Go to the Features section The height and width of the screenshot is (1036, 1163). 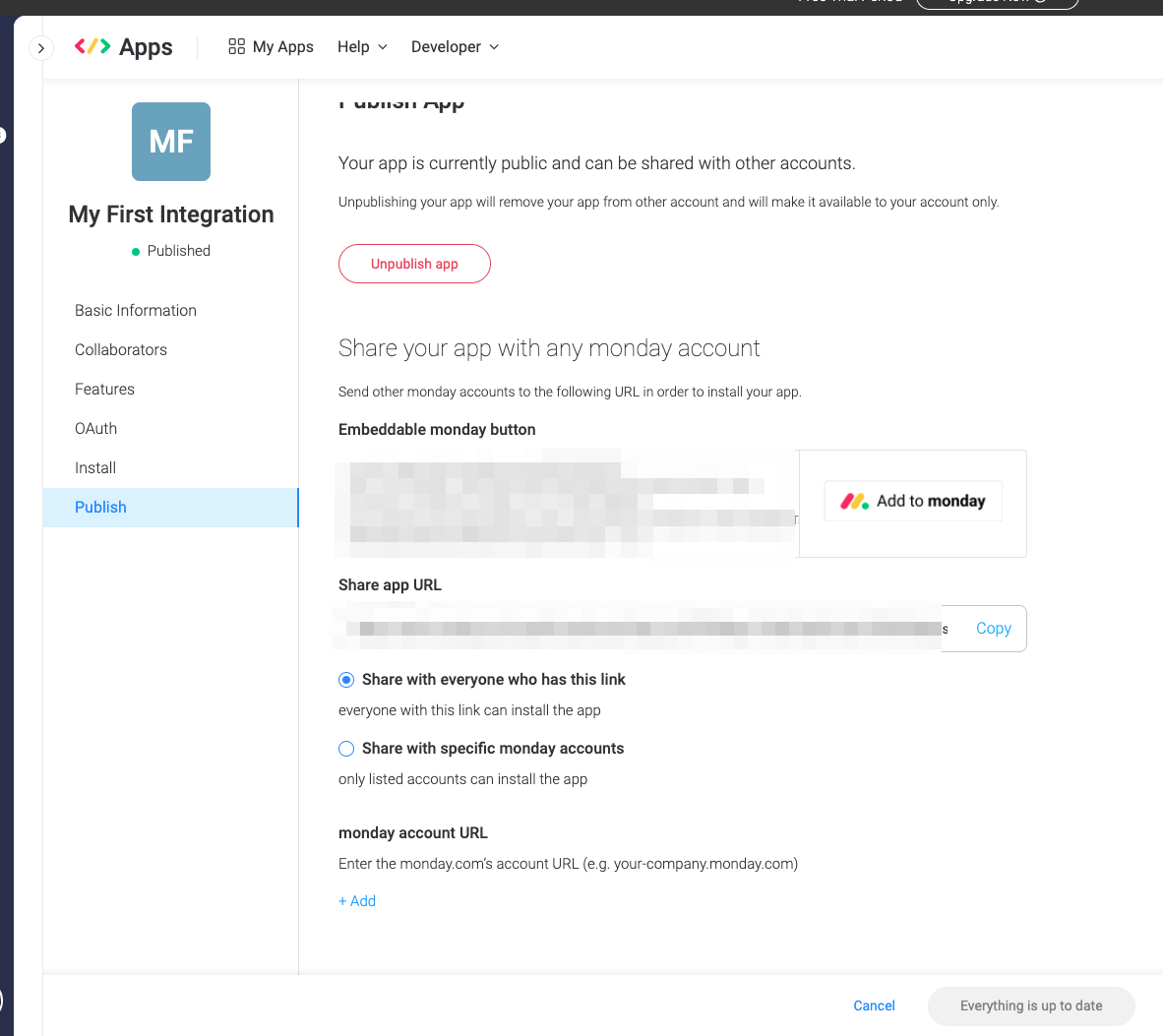[104, 389]
